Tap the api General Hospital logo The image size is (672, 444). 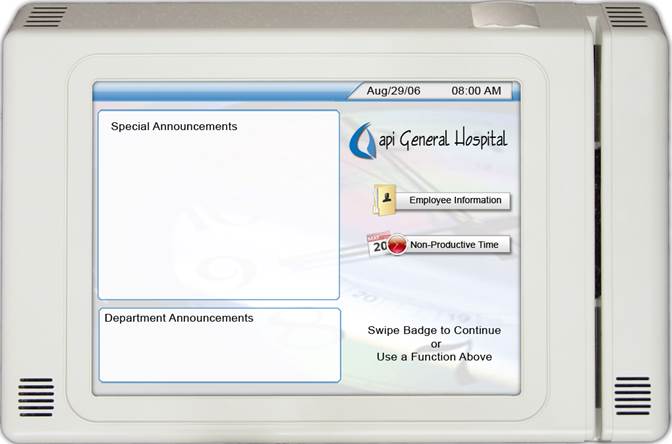click(x=428, y=140)
